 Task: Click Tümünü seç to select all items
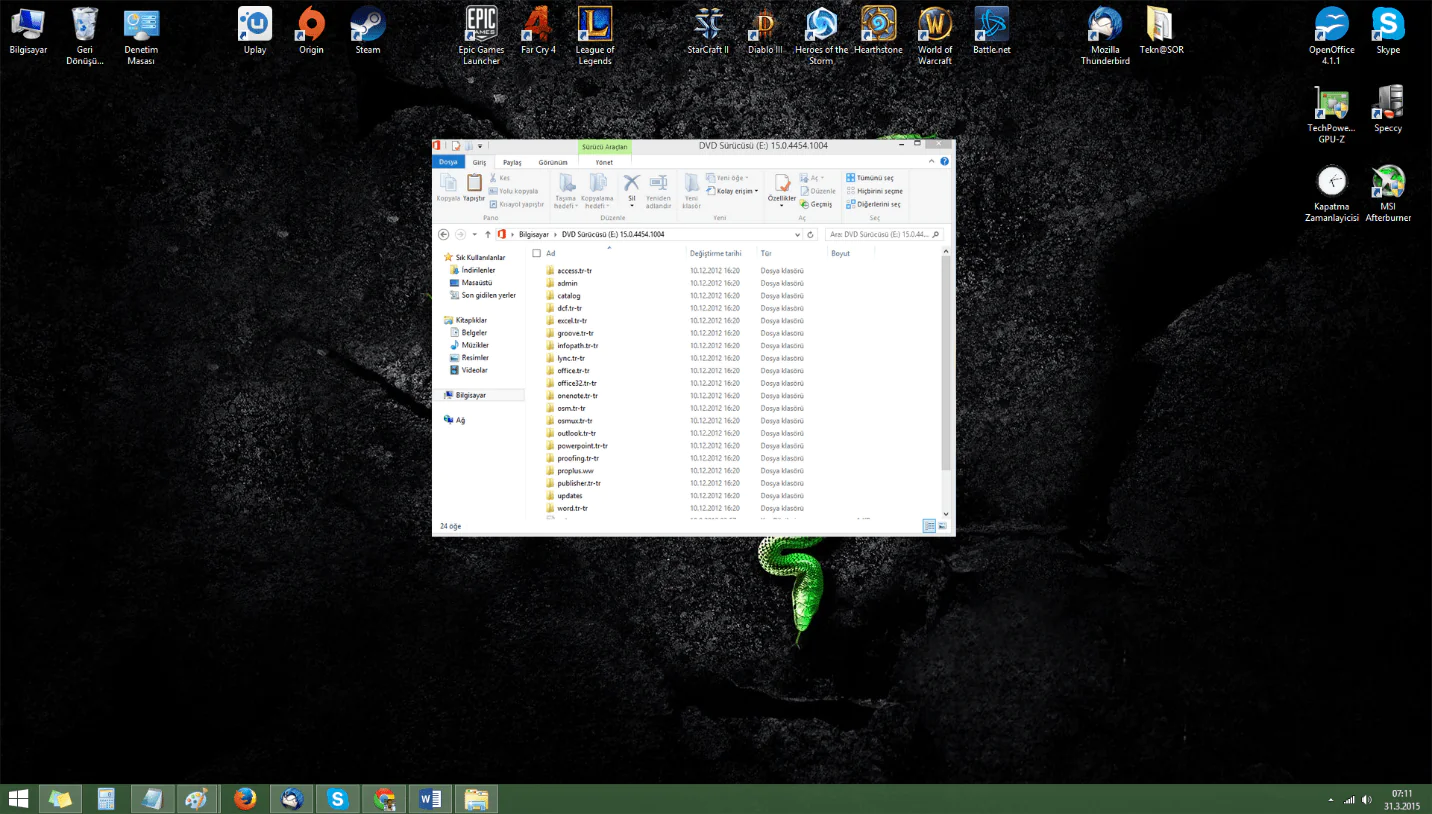coord(875,176)
